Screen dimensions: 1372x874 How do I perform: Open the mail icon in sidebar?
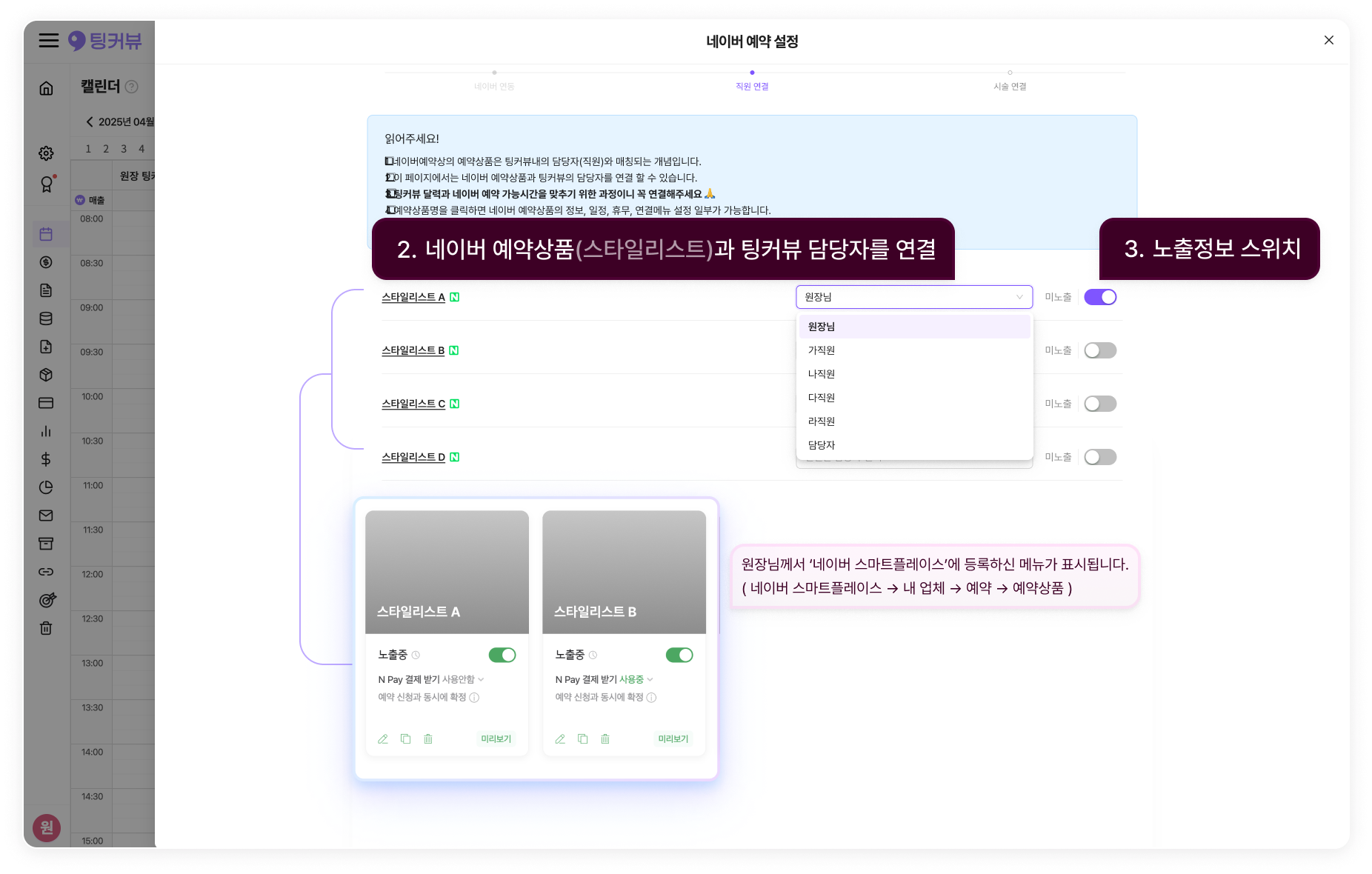[46, 516]
